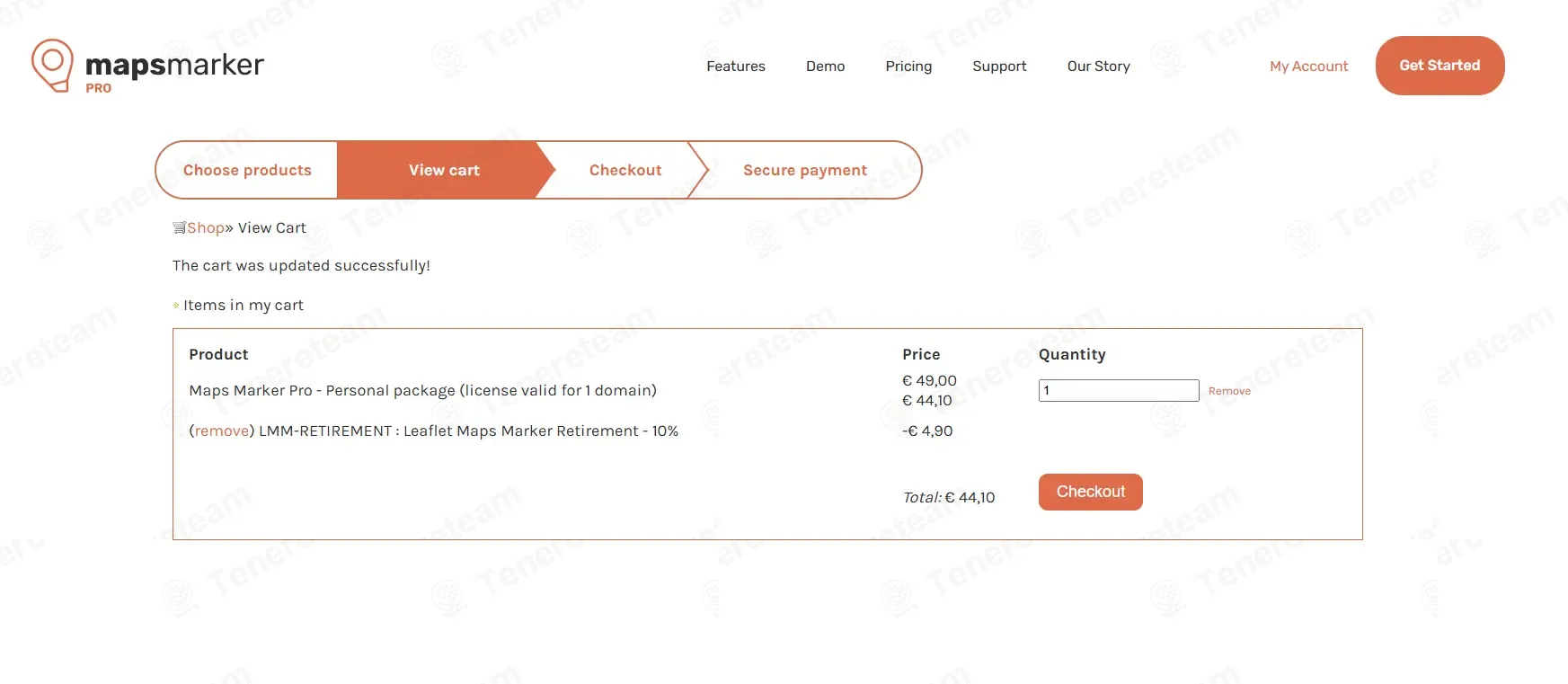
Task: Remove the LMM-RETIREMENT discount code
Action: click(x=222, y=431)
